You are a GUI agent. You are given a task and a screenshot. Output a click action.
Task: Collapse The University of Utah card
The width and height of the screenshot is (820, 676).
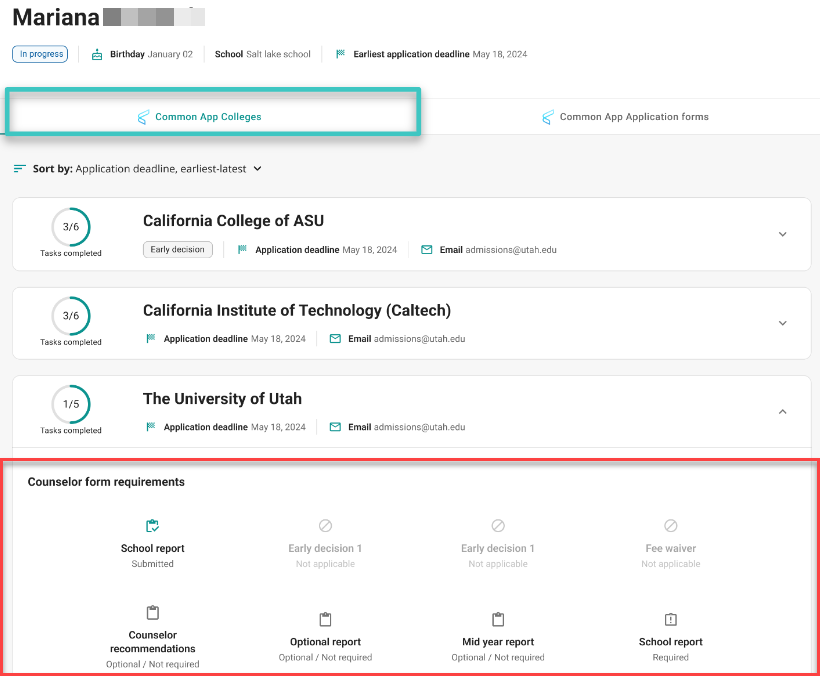click(783, 411)
